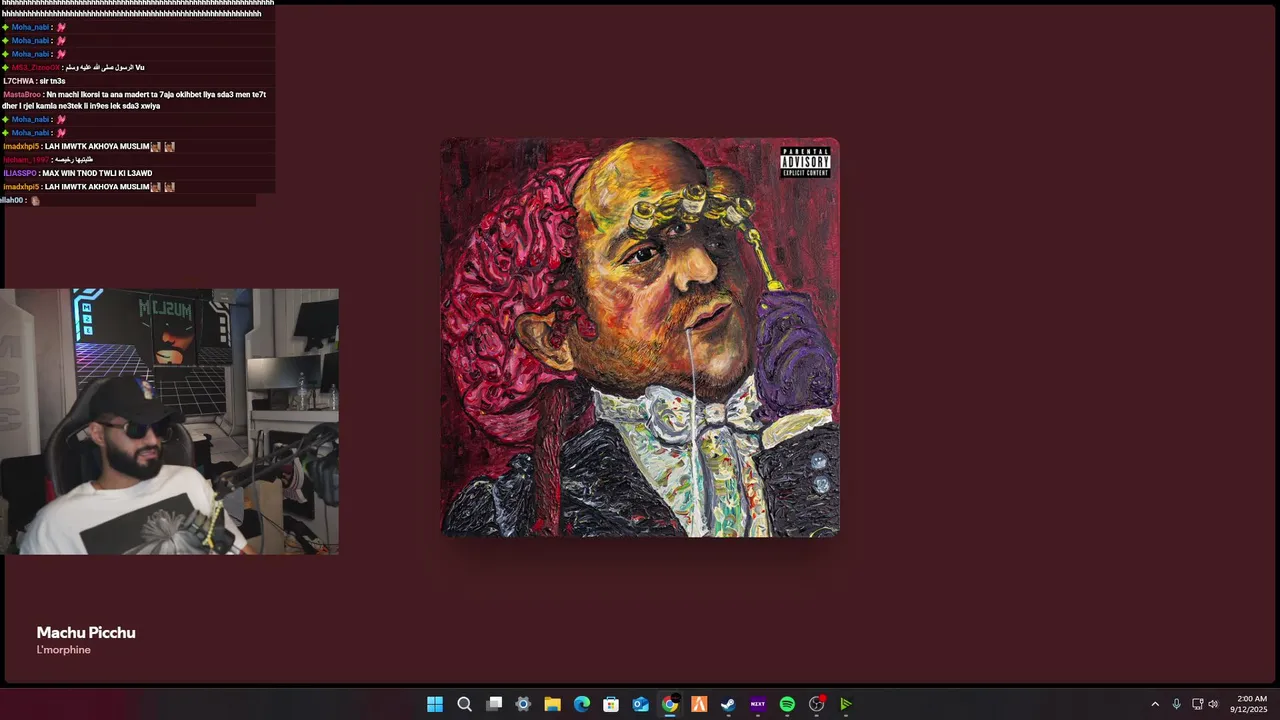This screenshot has width=1280, height=720.
Task: Open the orange FACEIT taskbar app
Action: coord(699,704)
